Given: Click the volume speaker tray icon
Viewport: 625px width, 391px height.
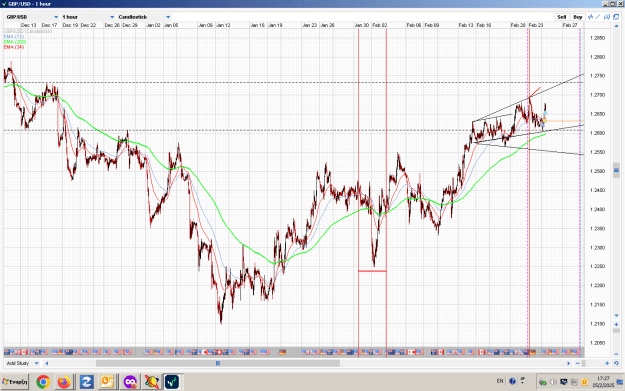Looking at the screenshot, I should [x=553, y=382].
